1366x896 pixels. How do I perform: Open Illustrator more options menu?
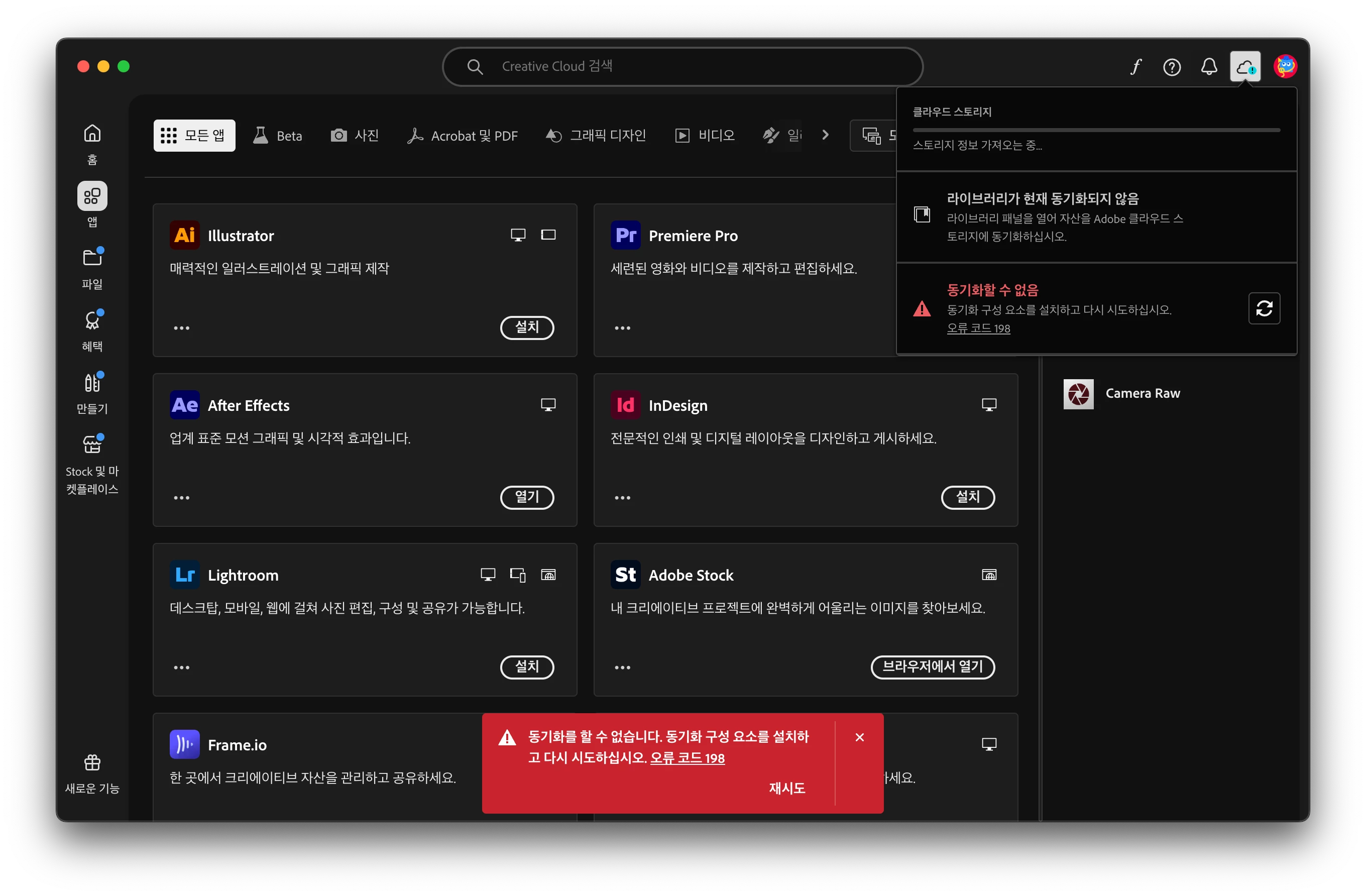point(181,328)
